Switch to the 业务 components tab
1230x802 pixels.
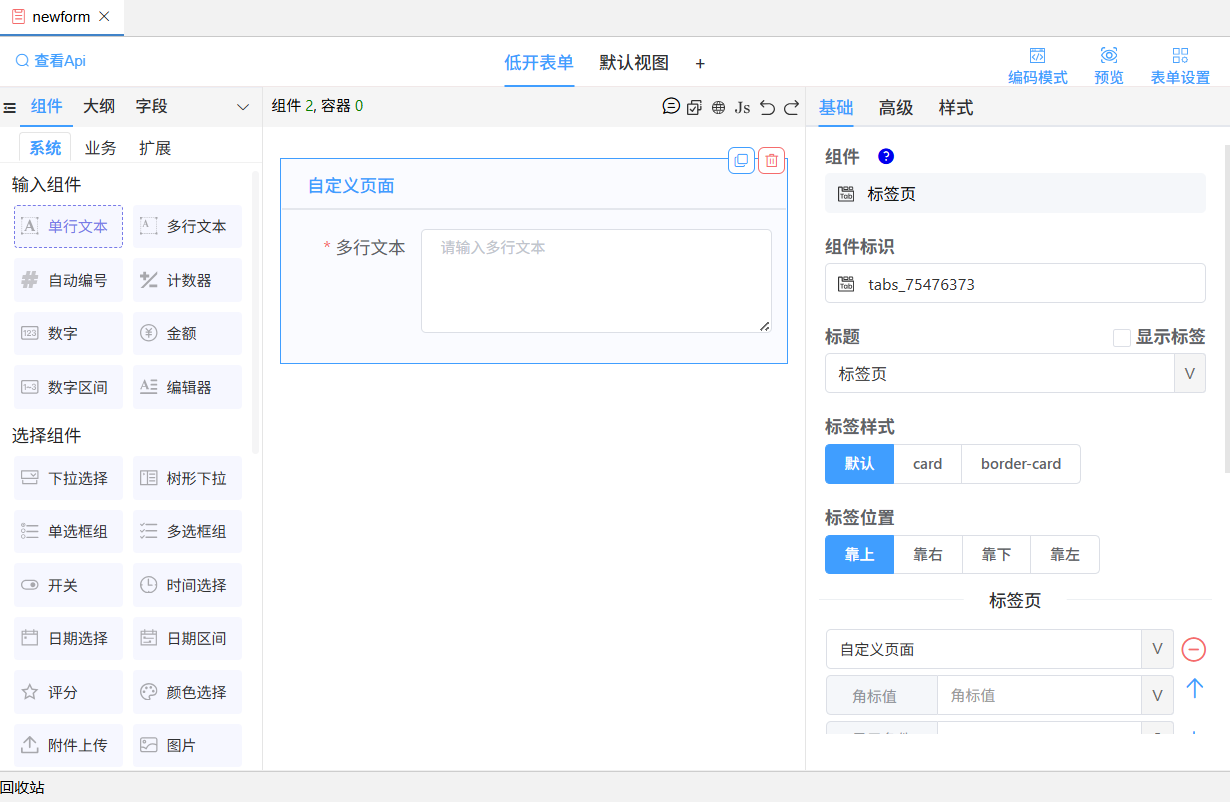click(x=100, y=148)
